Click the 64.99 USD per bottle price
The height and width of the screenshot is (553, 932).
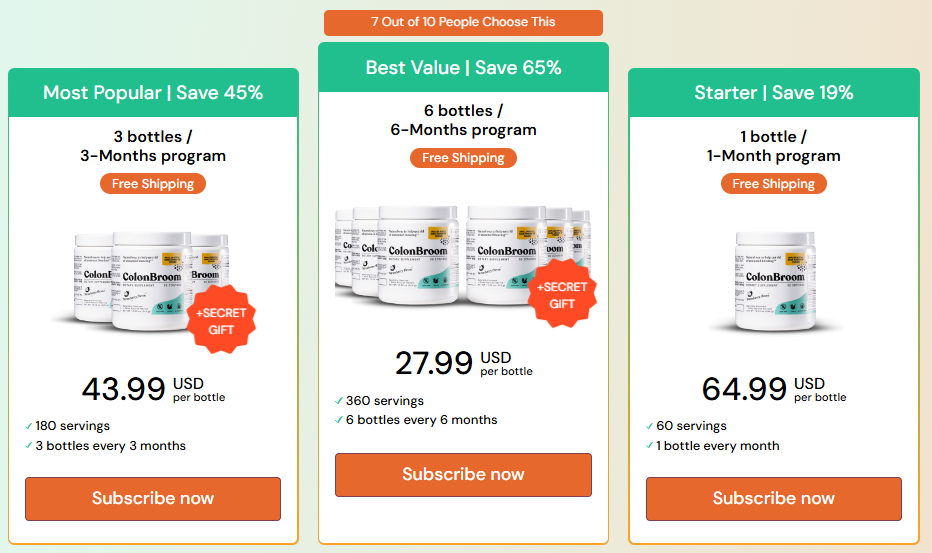tap(774, 389)
